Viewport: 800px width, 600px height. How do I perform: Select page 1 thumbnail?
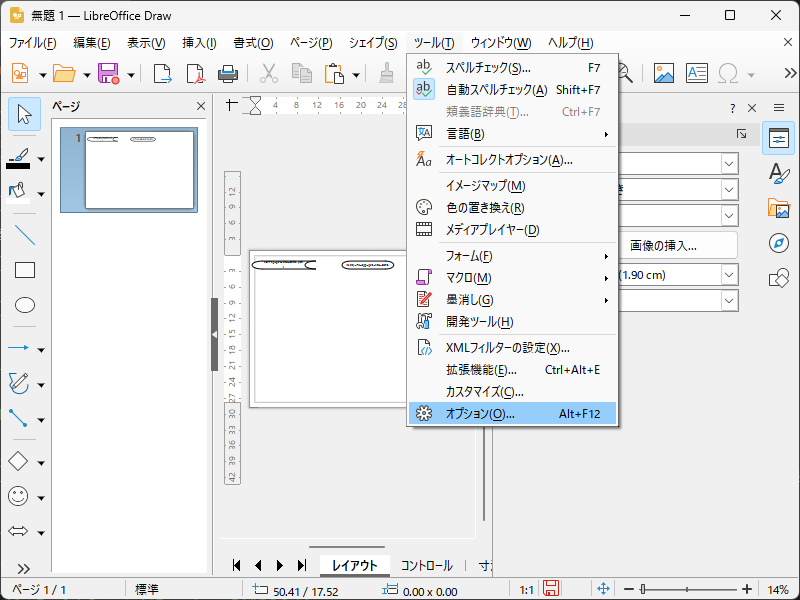(129, 170)
